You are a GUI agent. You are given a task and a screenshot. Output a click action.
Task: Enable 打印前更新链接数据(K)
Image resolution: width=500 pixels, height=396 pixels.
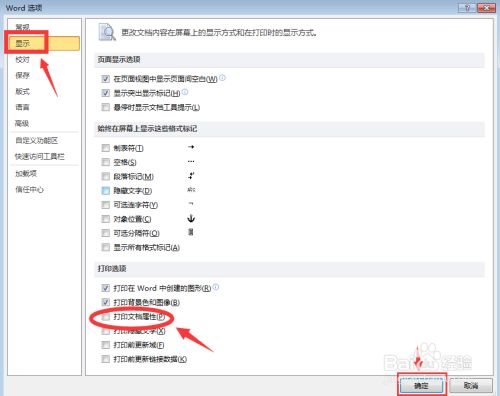coord(106,359)
